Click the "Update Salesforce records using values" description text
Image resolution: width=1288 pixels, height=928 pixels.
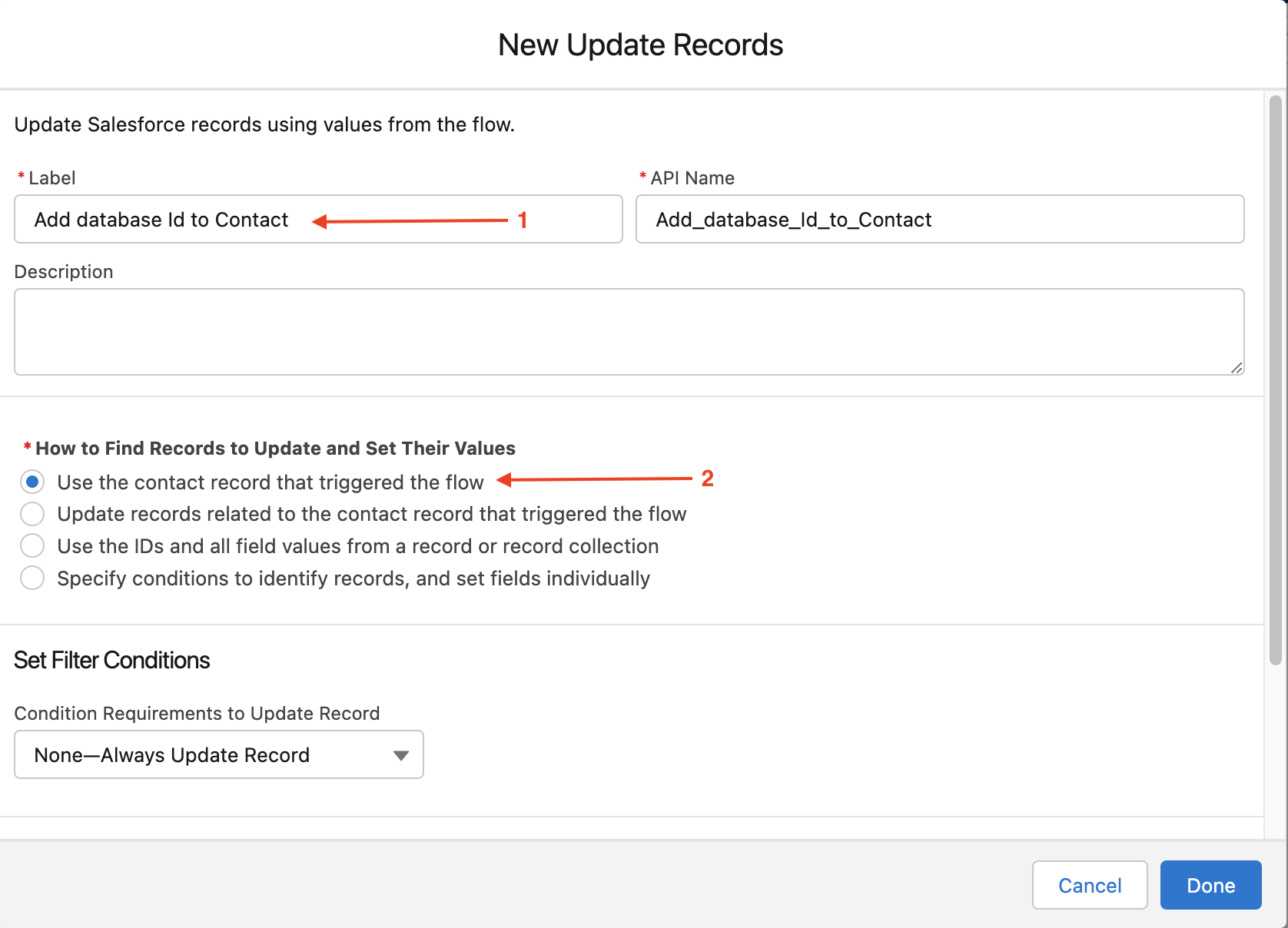point(264,124)
